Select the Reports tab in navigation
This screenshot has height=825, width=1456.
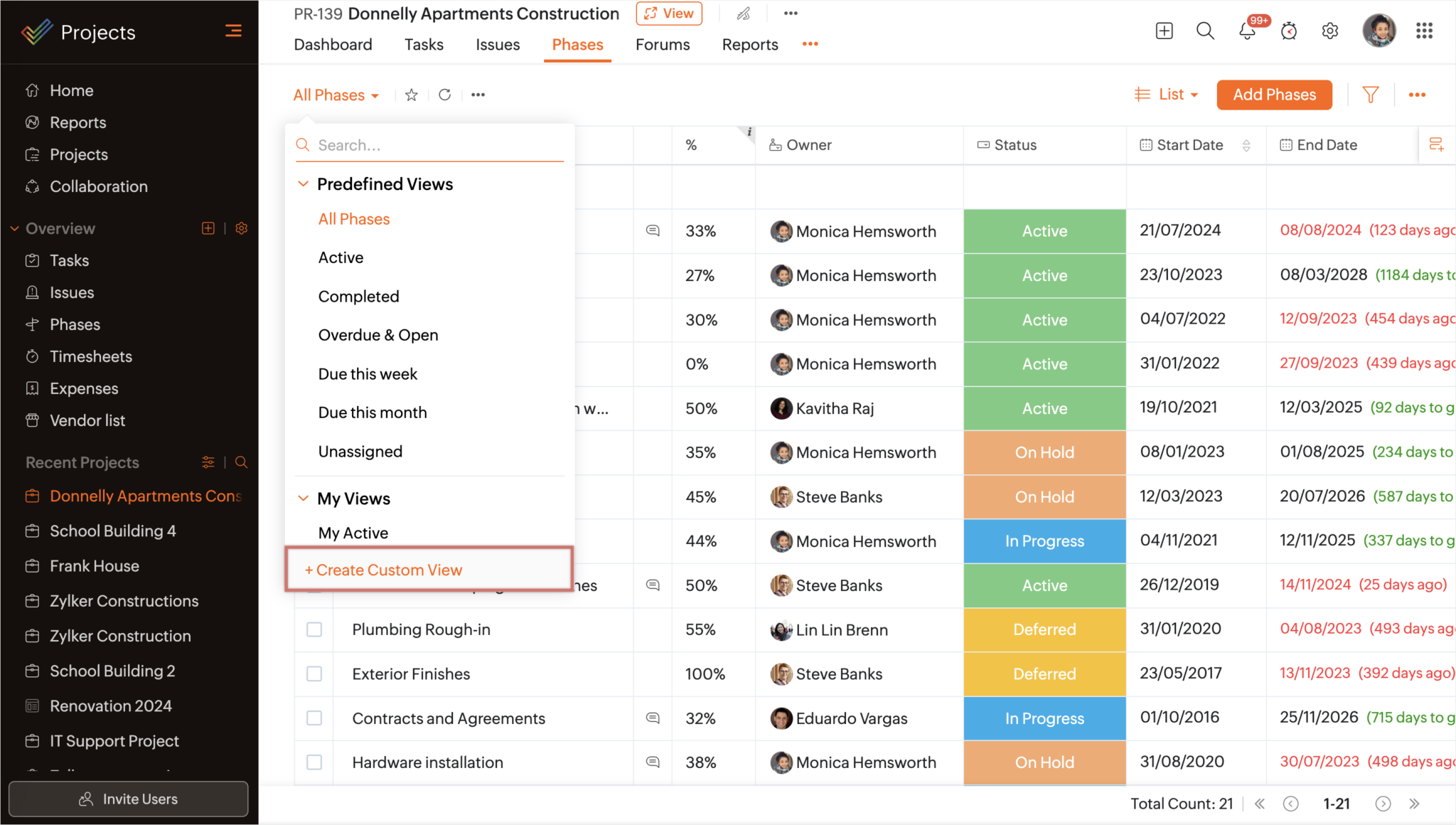[751, 44]
